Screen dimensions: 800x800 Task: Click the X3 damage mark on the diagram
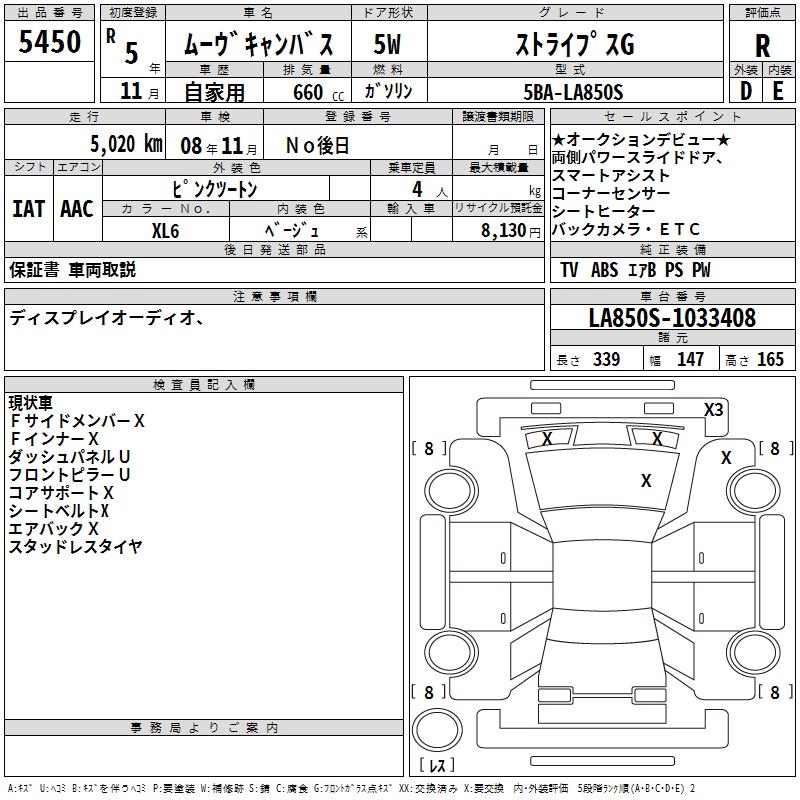[714, 409]
